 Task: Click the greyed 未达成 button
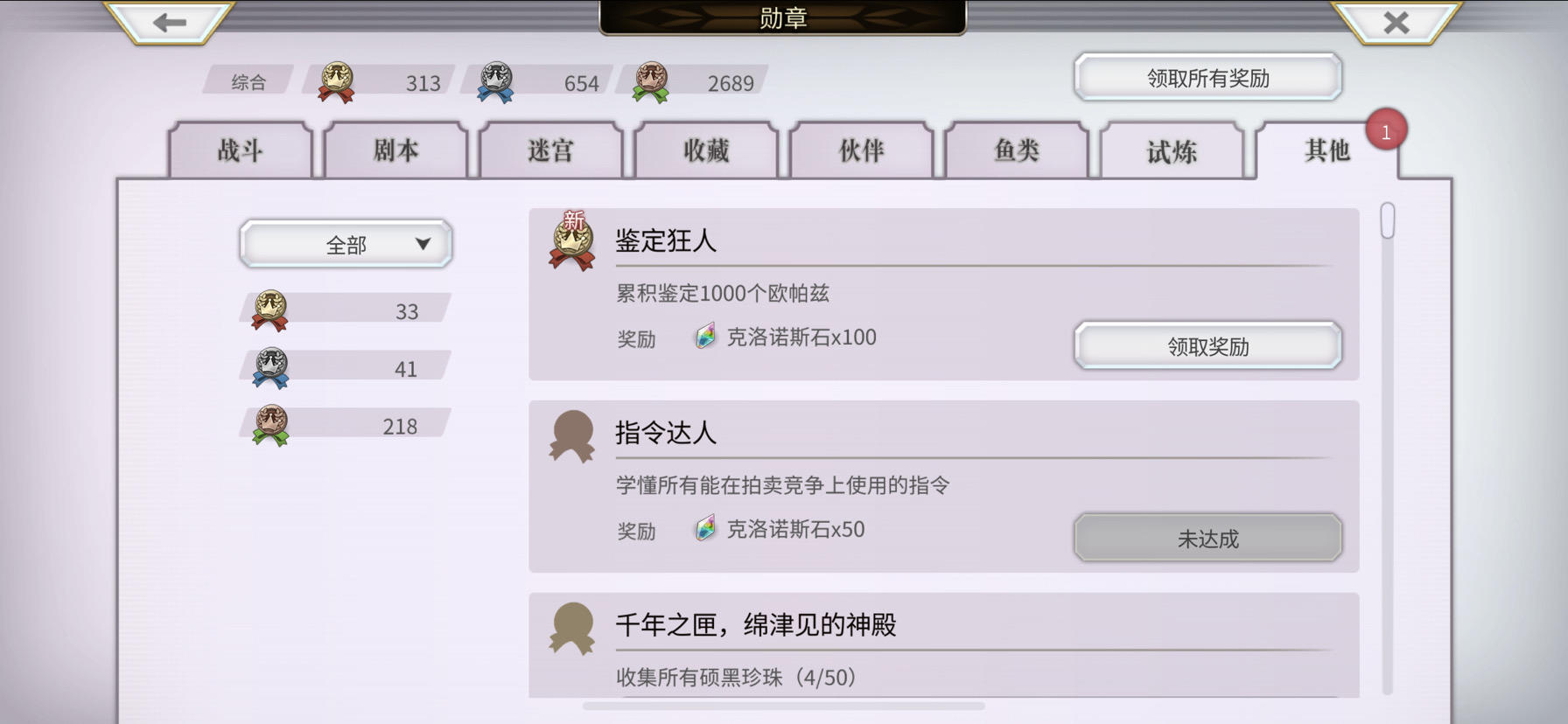(1208, 538)
